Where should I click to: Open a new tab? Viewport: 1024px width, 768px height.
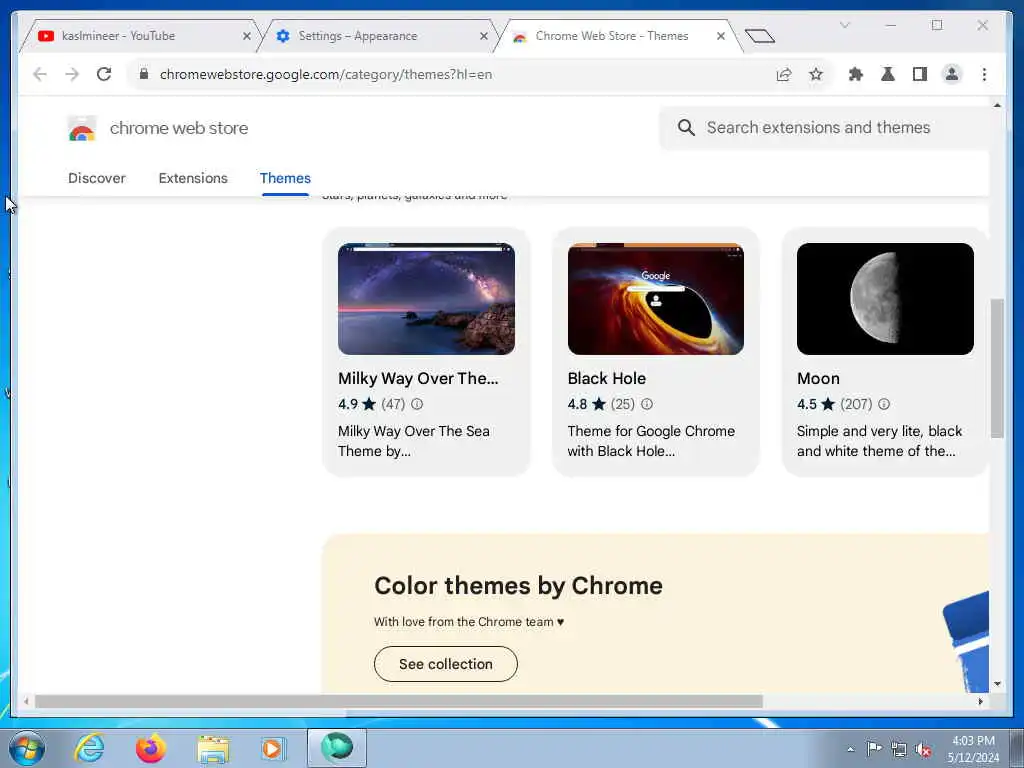tap(760, 36)
